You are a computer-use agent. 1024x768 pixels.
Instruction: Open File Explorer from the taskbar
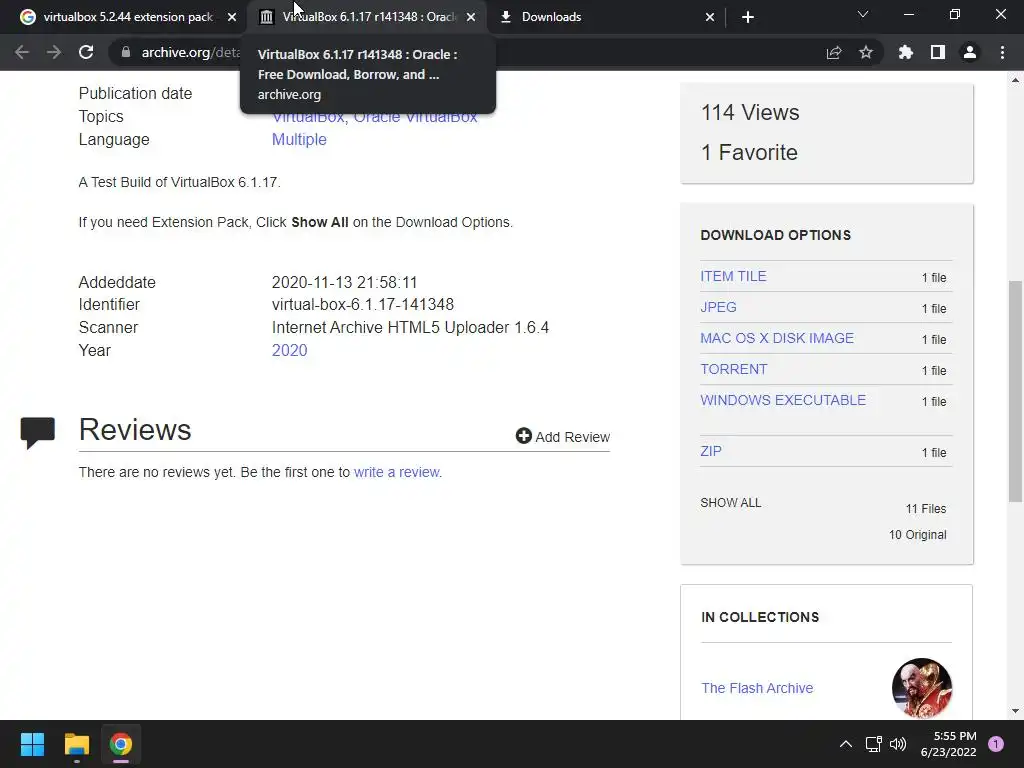[x=76, y=744]
